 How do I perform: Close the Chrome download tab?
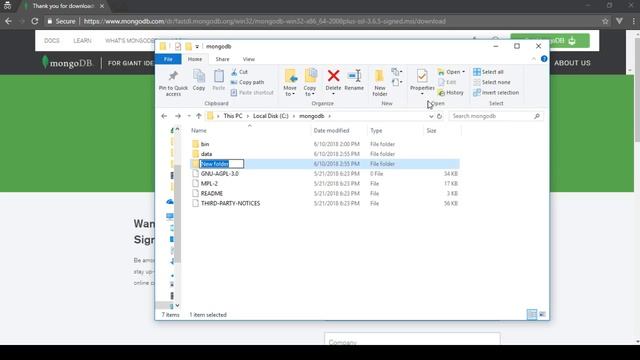[102, 6]
